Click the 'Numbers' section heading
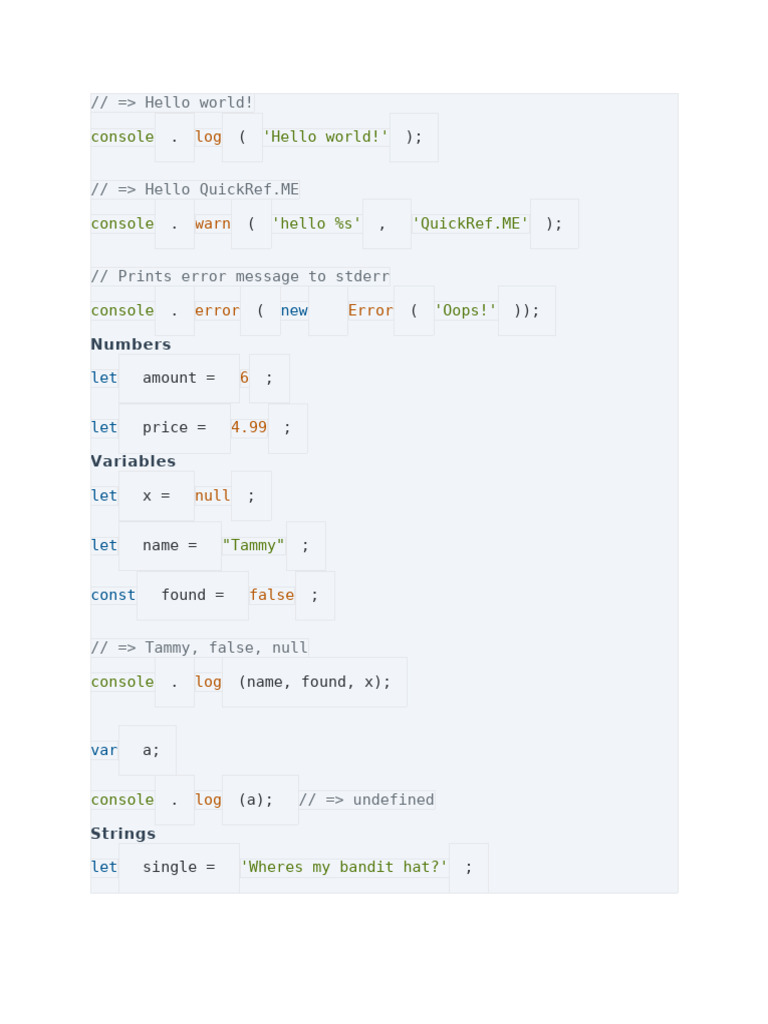This screenshot has width=768, height=1024. (130, 345)
